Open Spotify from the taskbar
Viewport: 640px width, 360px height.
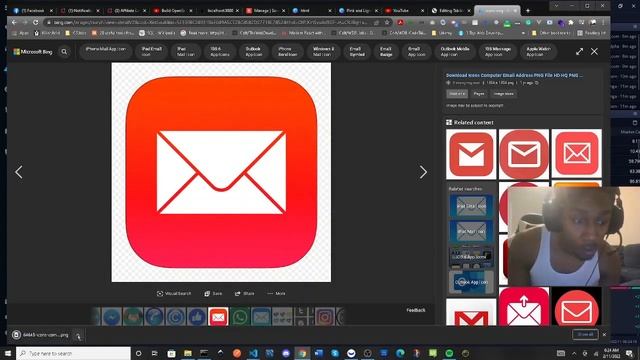point(449,353)
